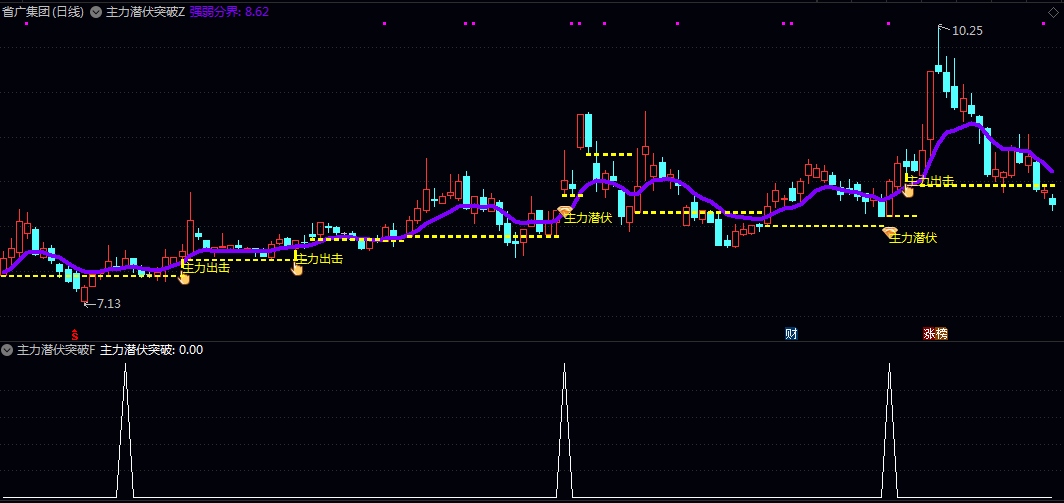
Task: Click the 主力出击 label near the peak rally
Action: [x=931, y=181]
